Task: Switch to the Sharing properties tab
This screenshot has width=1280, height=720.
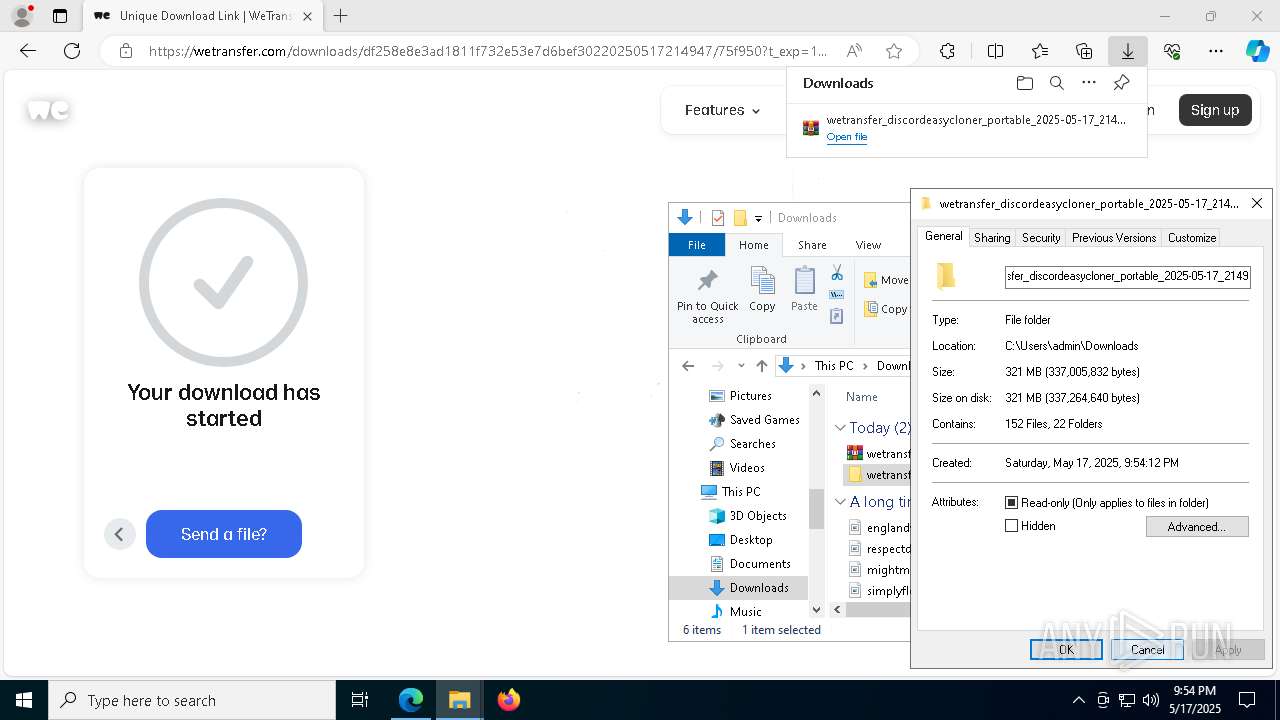Action: pos(992,238)
